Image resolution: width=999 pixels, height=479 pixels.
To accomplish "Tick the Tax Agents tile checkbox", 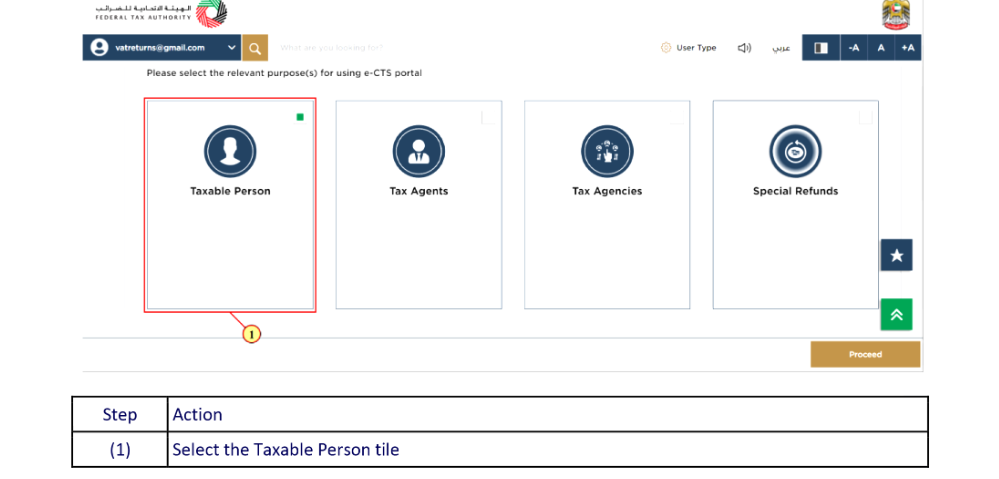I will click(x=488, y=117).
